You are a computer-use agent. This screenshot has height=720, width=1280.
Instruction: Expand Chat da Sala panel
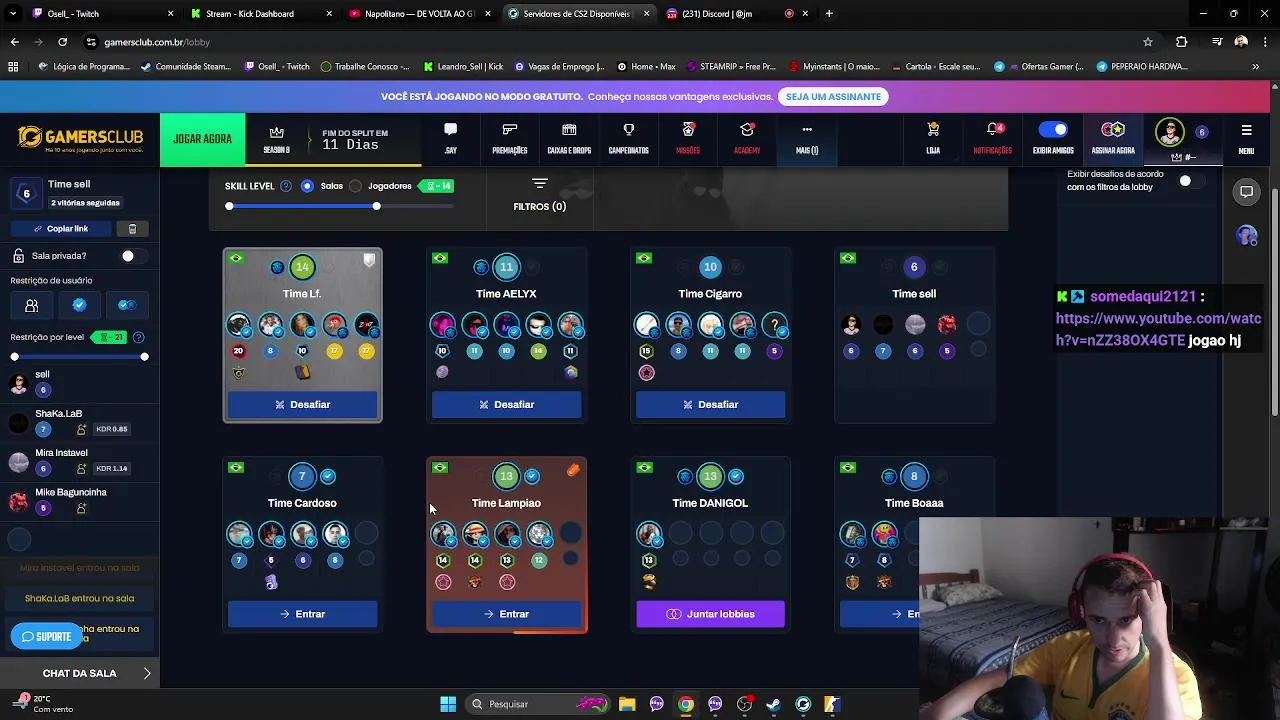tap(80, 673)
